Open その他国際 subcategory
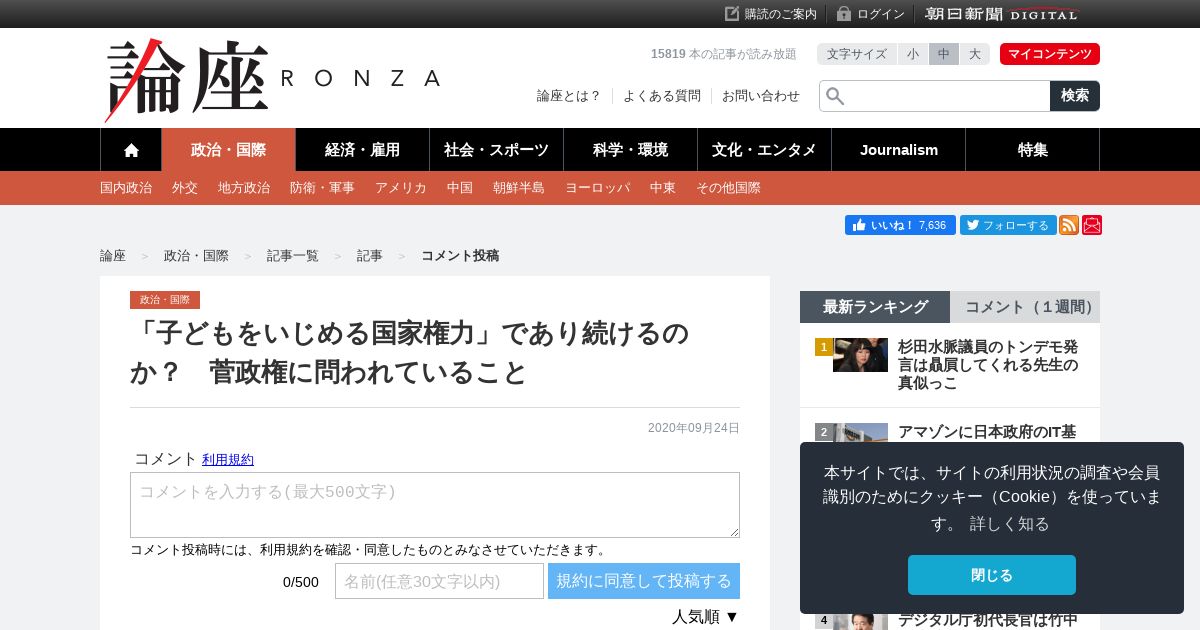Image resolution: width=1200 pixels, height=630 pixels. [728, 188]
